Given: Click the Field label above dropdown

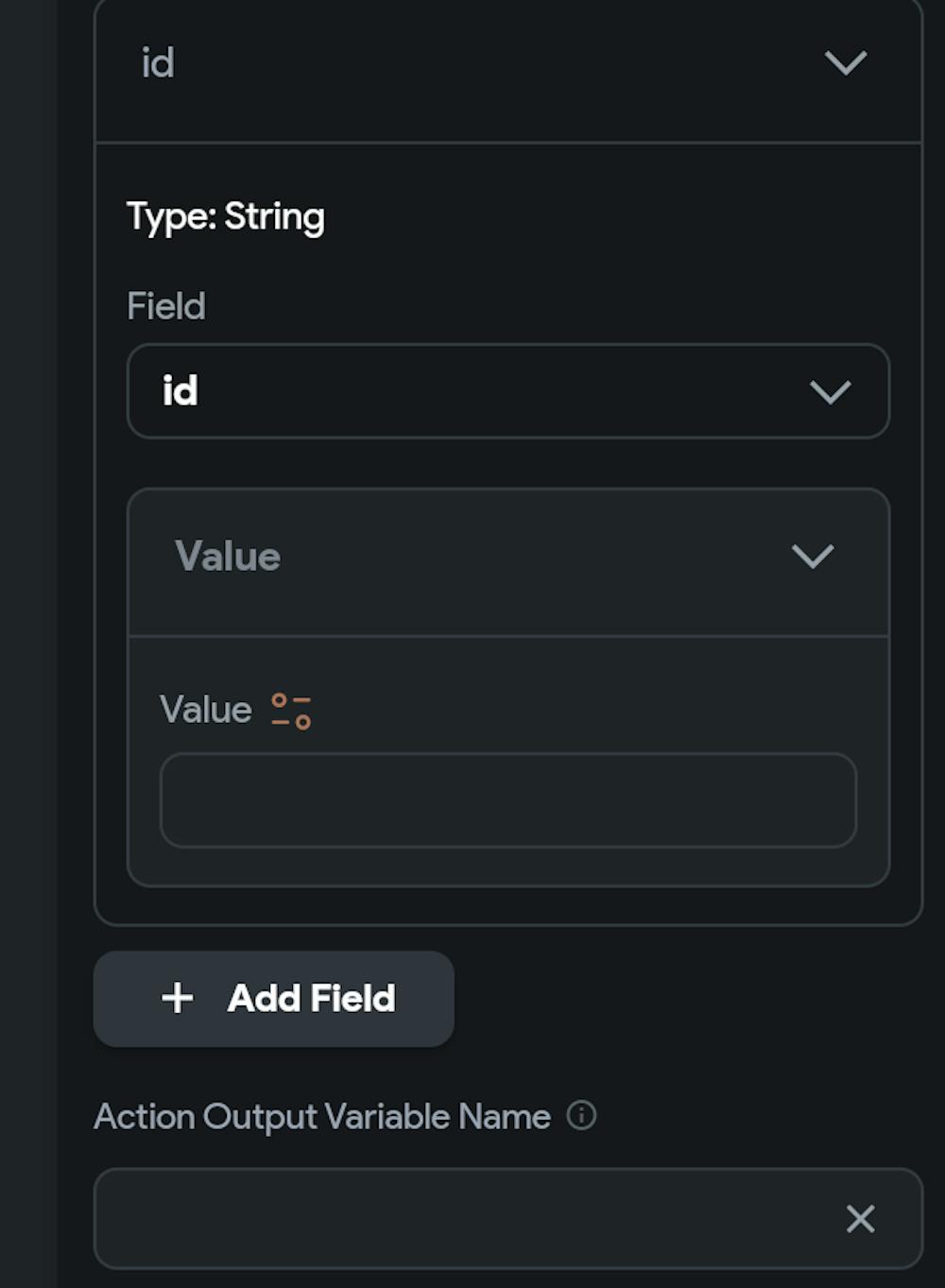Looking at the screenshot, I should (x=166, y=306).
